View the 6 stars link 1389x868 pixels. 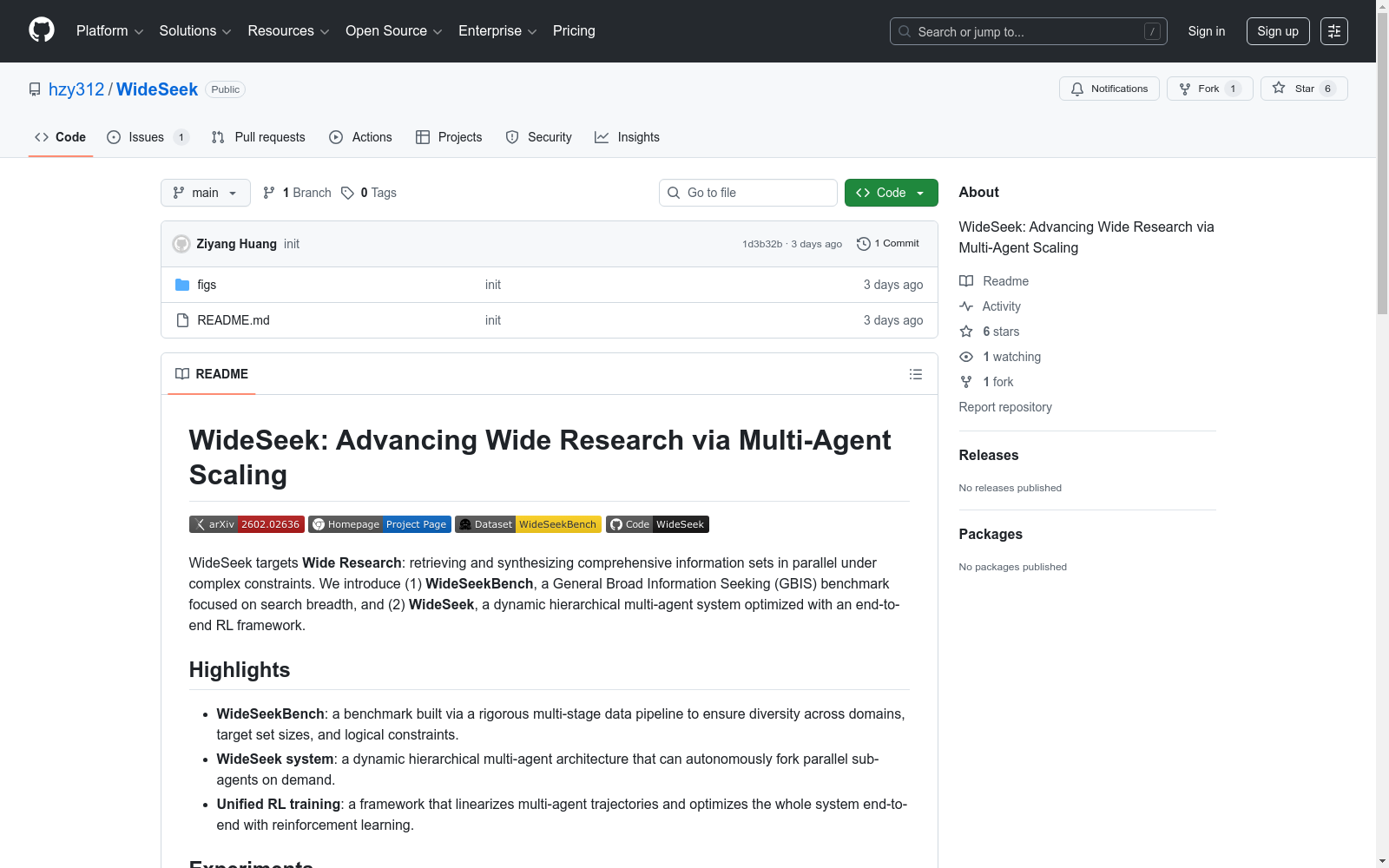pos(990,332)
